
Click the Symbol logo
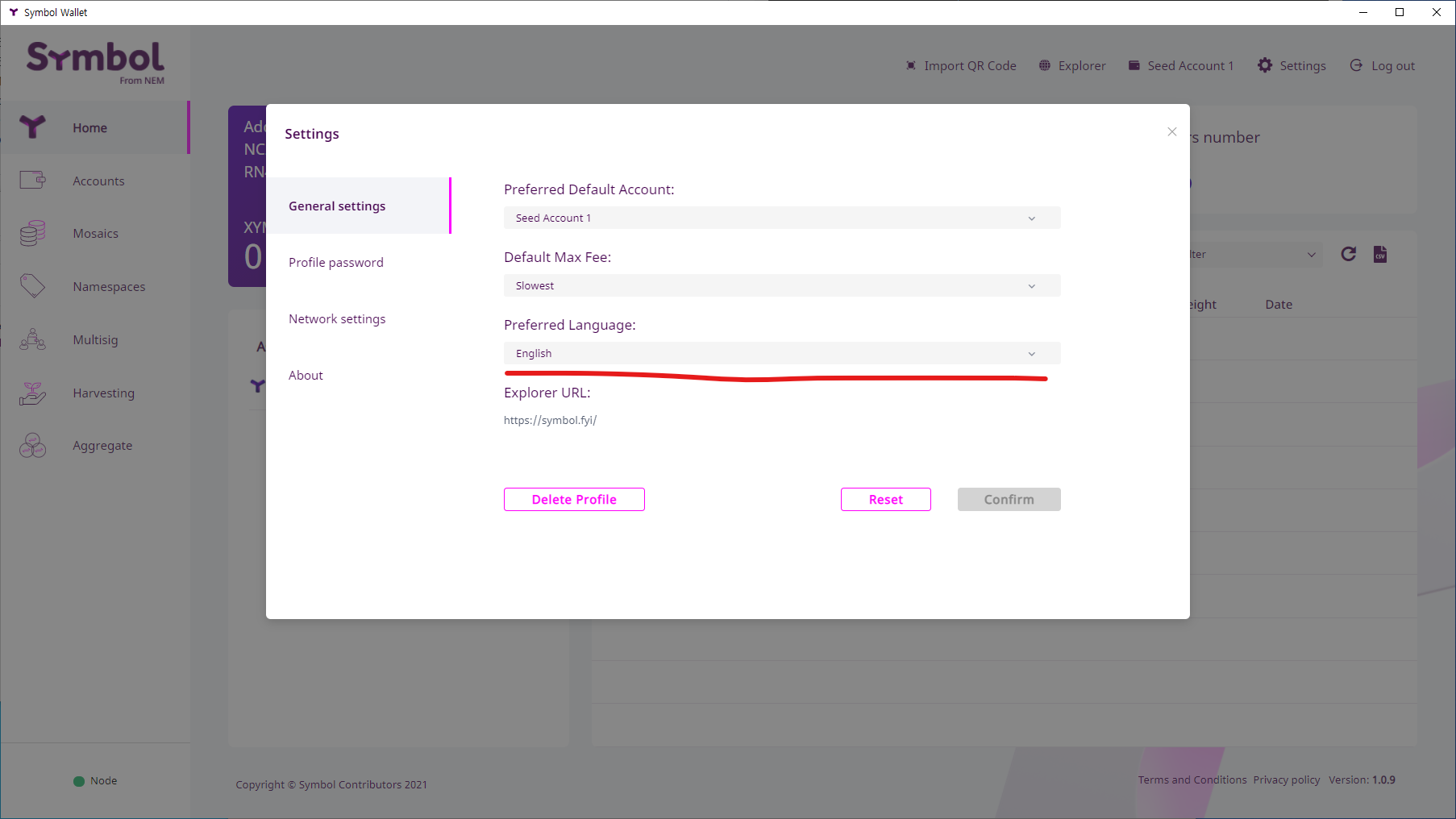point(95,62)
